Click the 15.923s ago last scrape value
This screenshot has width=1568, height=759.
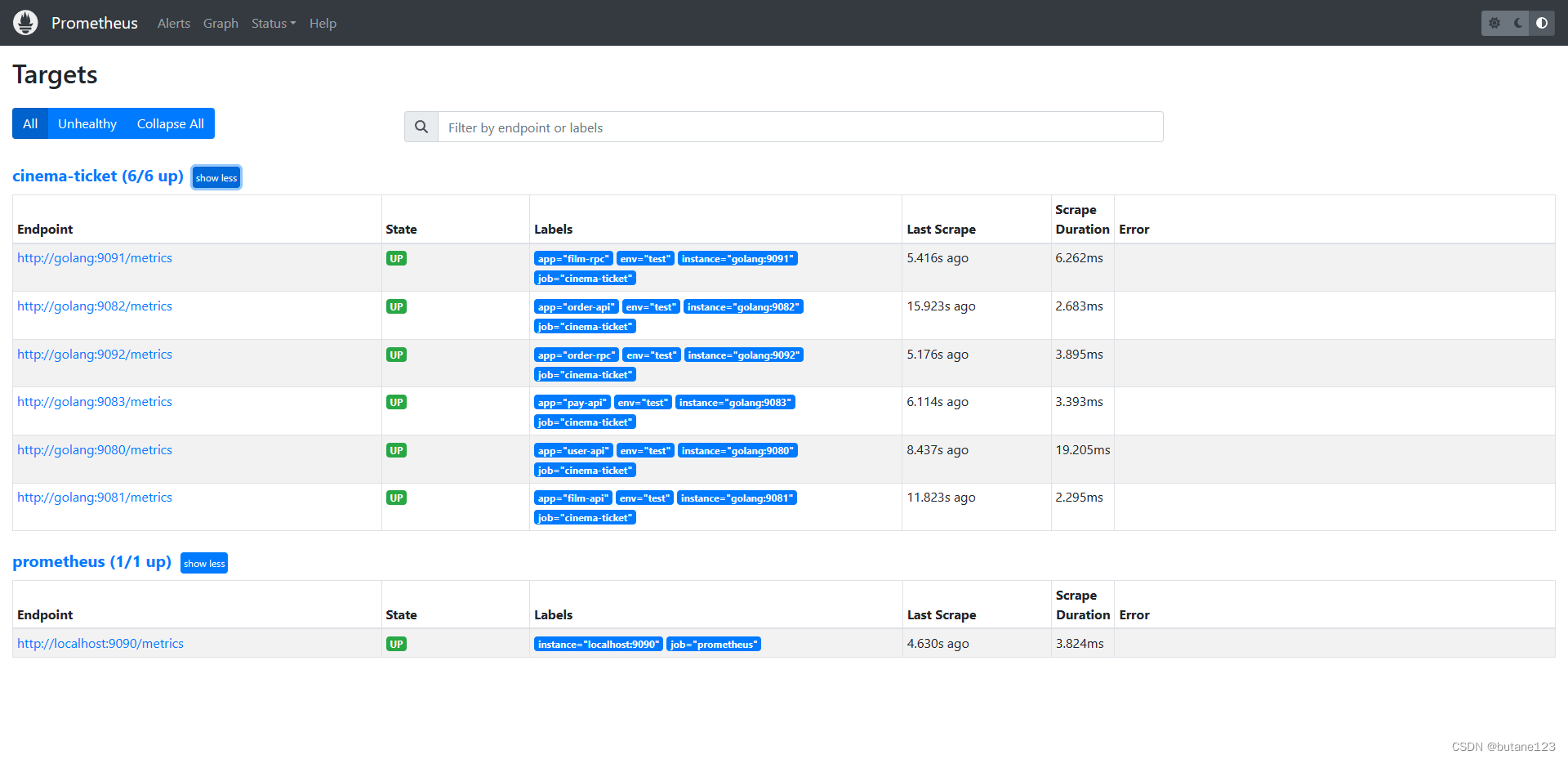[x=941, y=306]
